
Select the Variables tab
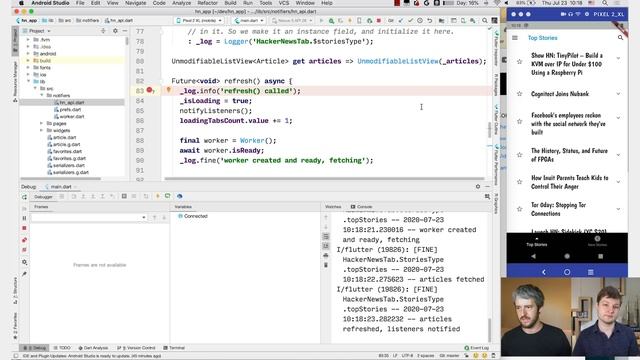pos(183,207)
